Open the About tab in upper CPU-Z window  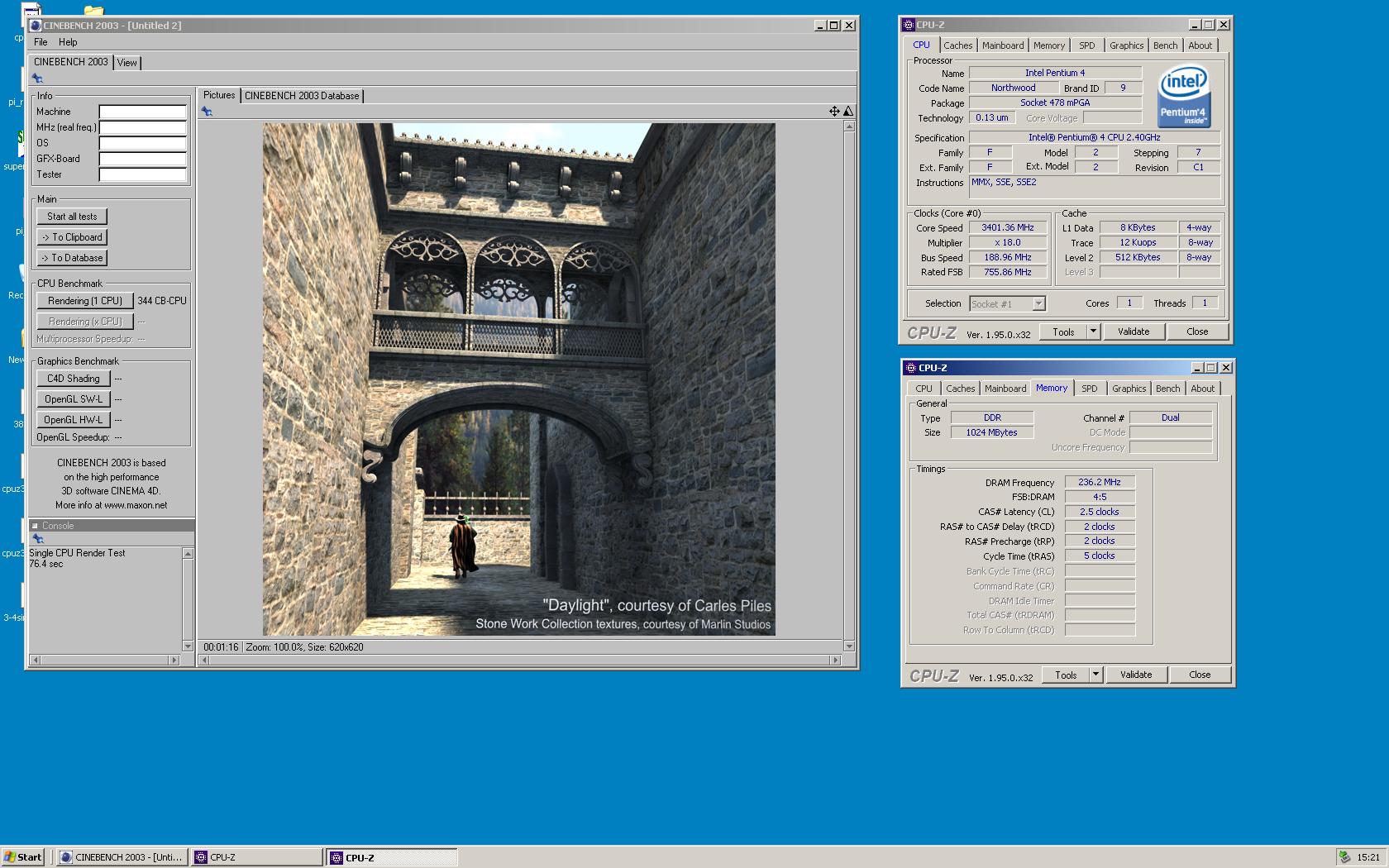point(1200,45)
